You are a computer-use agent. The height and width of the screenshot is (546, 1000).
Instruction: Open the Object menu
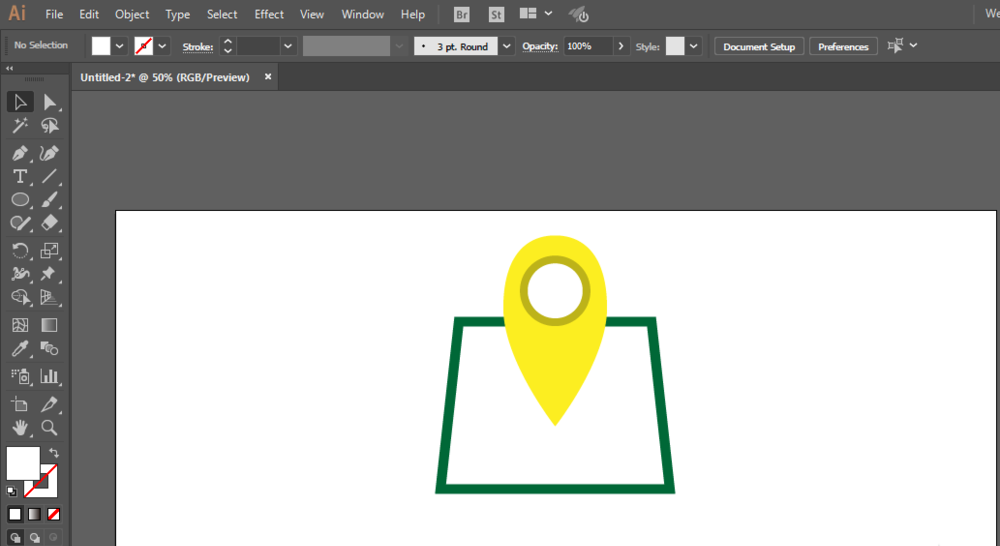[132, 14]
